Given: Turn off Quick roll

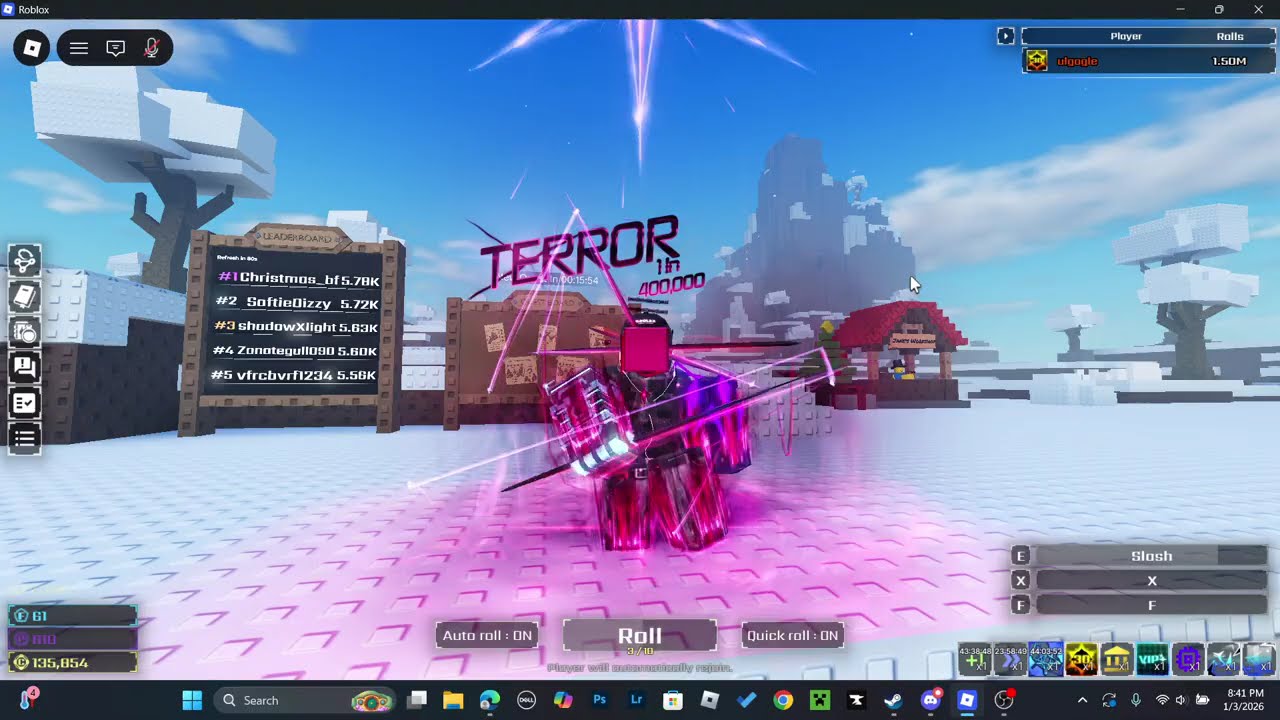Looking at the screenshot, I should [x=793, y=635].
